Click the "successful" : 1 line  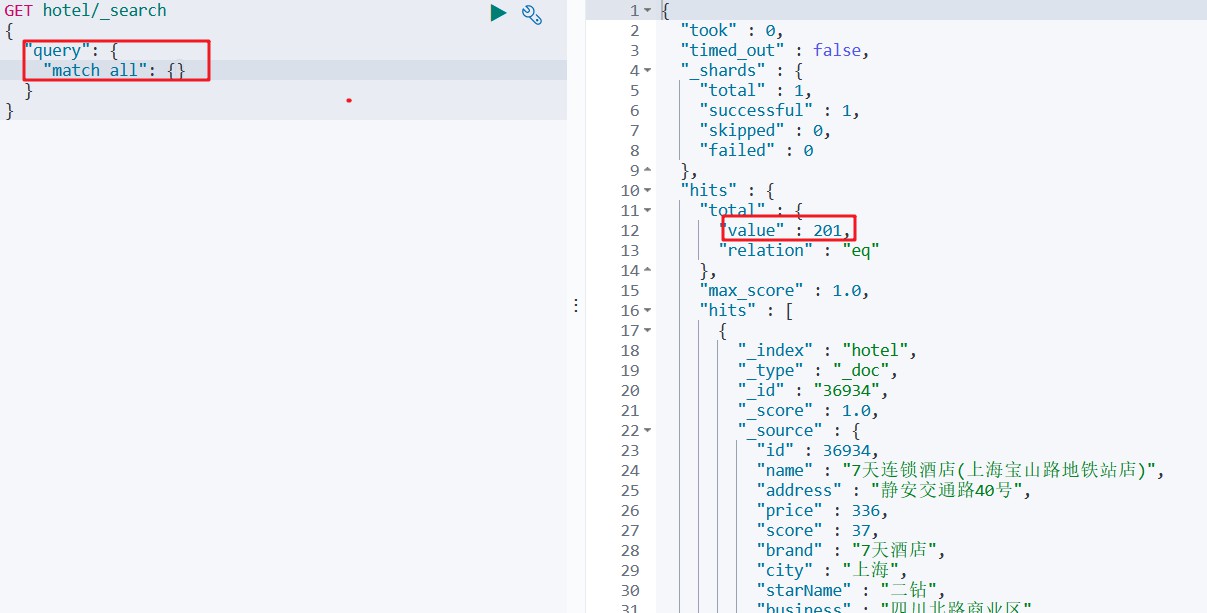[779, 110]
